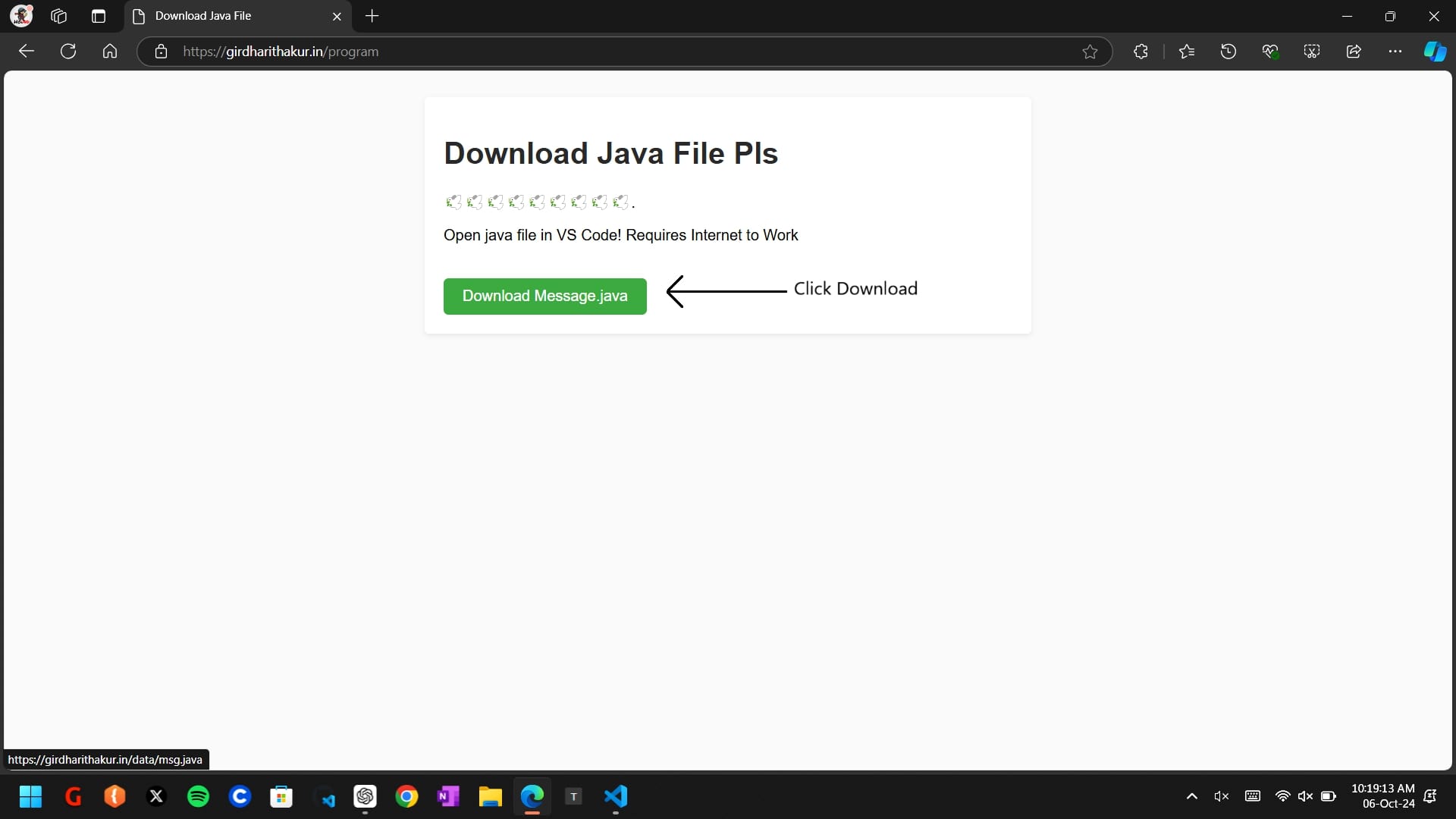
Task: Open the browser History icon
Action: point(1228,52)
